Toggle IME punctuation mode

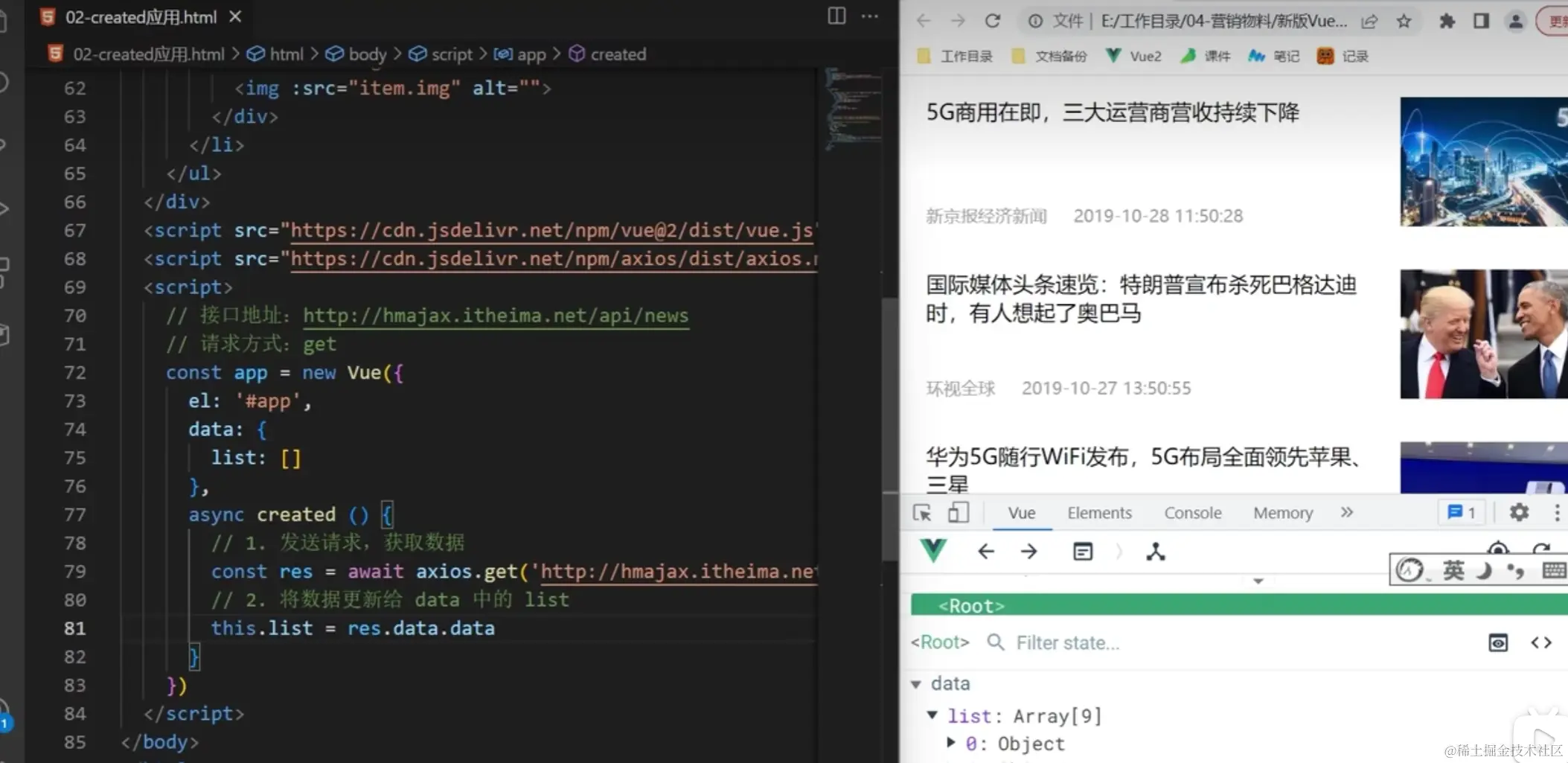[1515, 571]
